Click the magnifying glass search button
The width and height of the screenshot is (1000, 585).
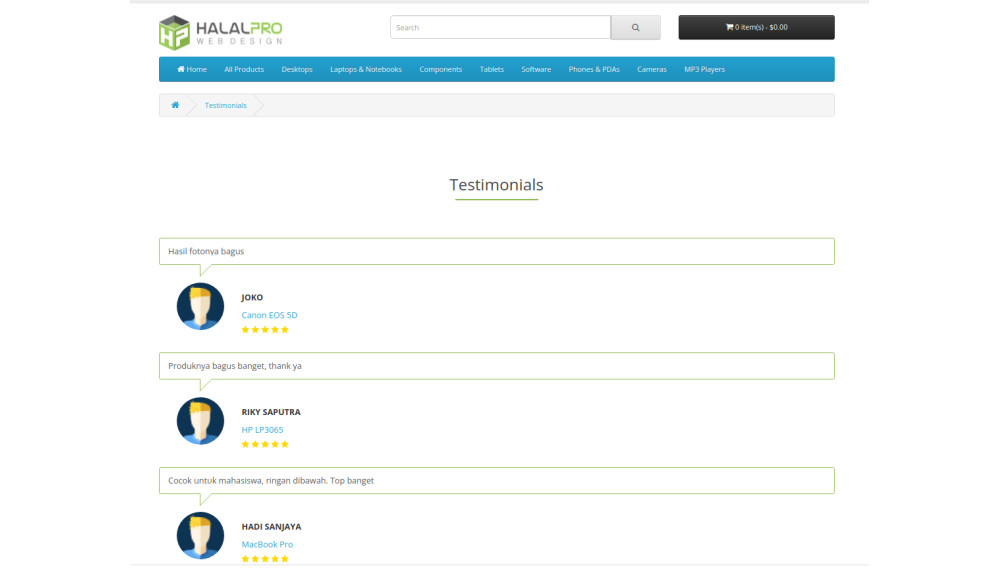tap(635, 28)
